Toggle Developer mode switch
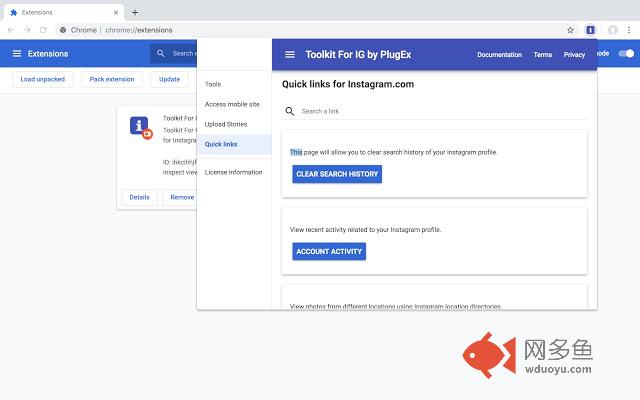 626,53
